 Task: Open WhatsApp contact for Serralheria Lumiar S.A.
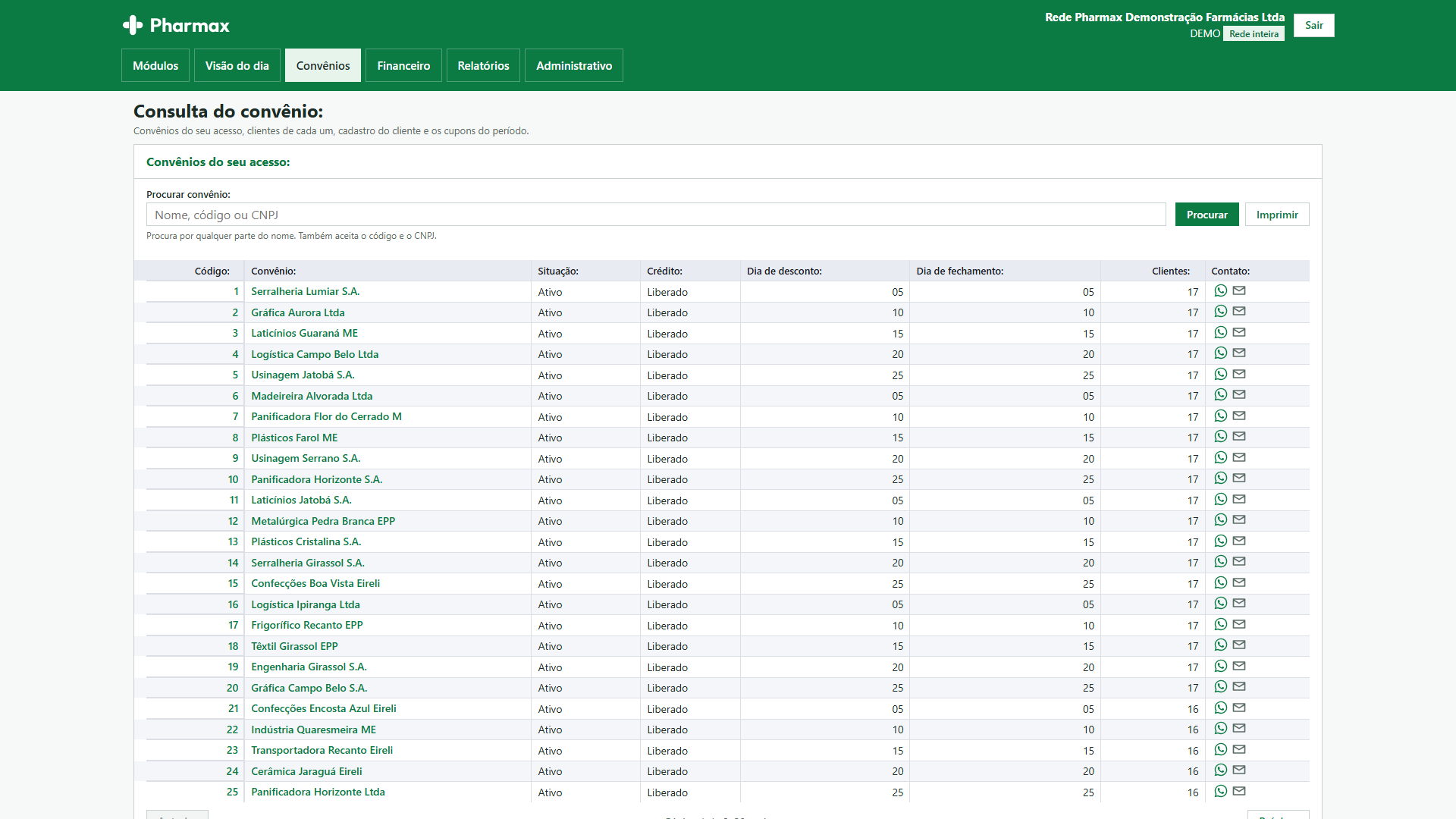coord(1220,291)
